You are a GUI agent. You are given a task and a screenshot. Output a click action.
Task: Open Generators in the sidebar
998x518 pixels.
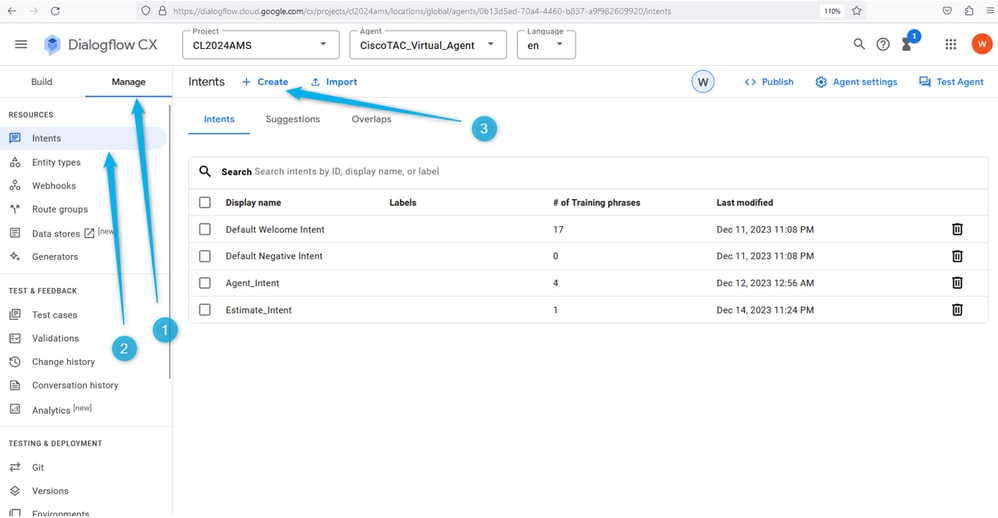point(55,256)
